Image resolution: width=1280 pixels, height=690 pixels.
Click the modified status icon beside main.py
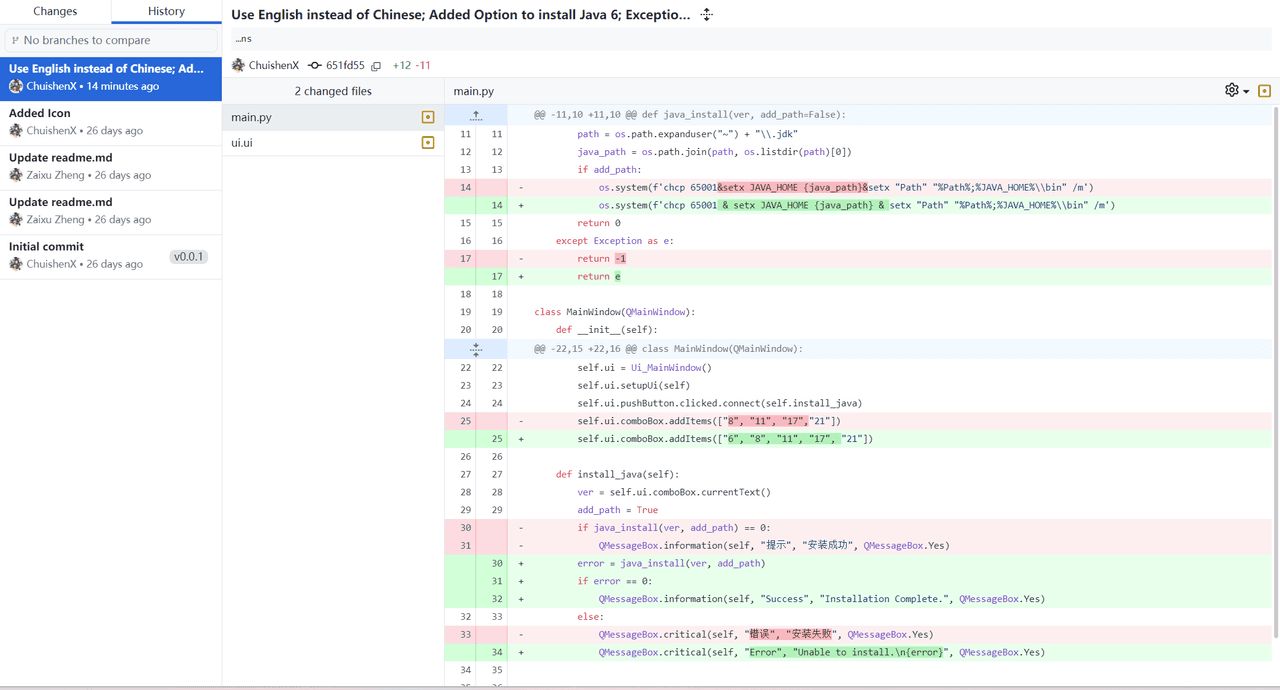coord(428,117)
